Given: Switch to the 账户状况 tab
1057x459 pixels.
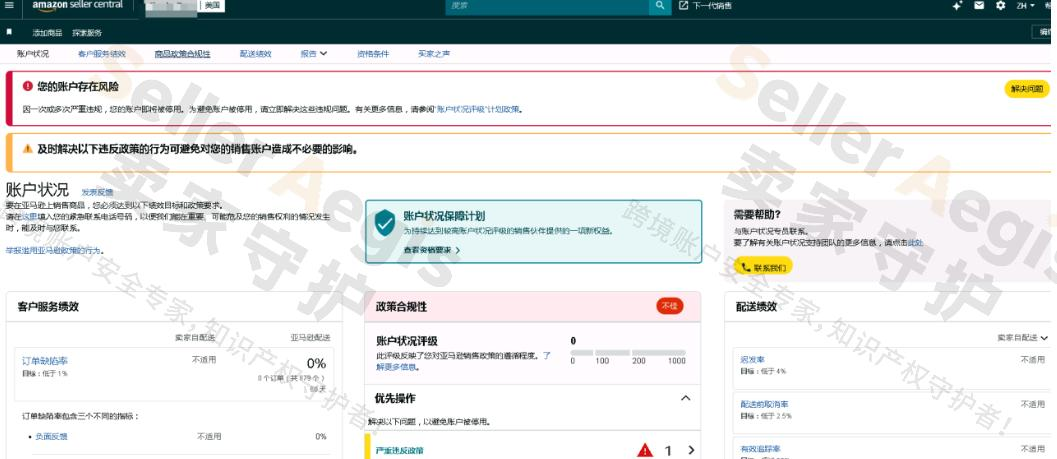Looking at the screenshot, I should pos(33,54).
